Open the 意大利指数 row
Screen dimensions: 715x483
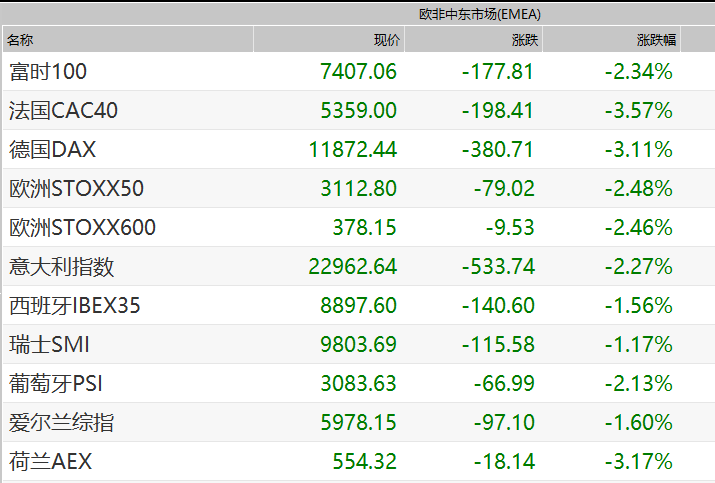61,266
